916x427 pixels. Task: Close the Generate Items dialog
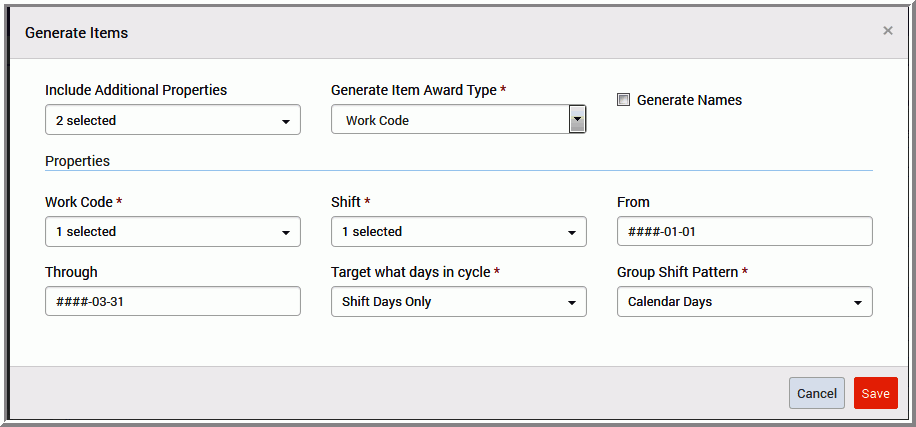pyautogui.click(x=887, y=31)
